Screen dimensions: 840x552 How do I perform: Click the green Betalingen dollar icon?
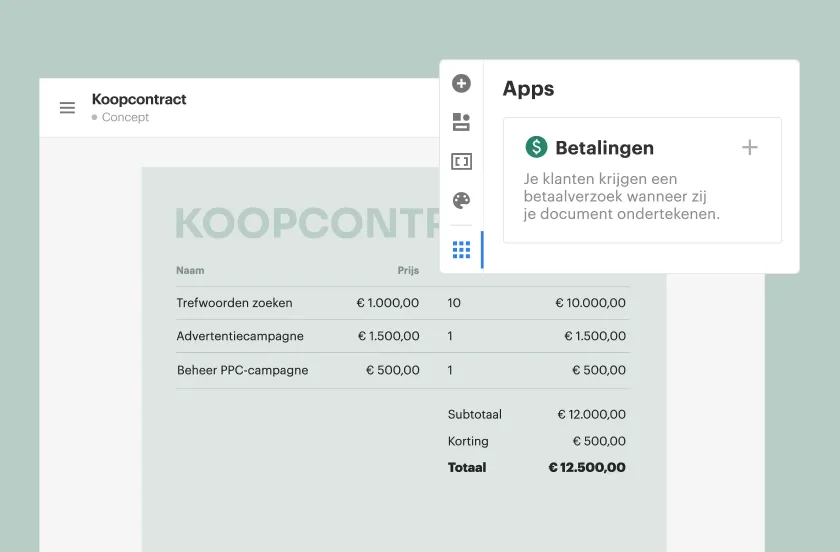tap(536, 147)
